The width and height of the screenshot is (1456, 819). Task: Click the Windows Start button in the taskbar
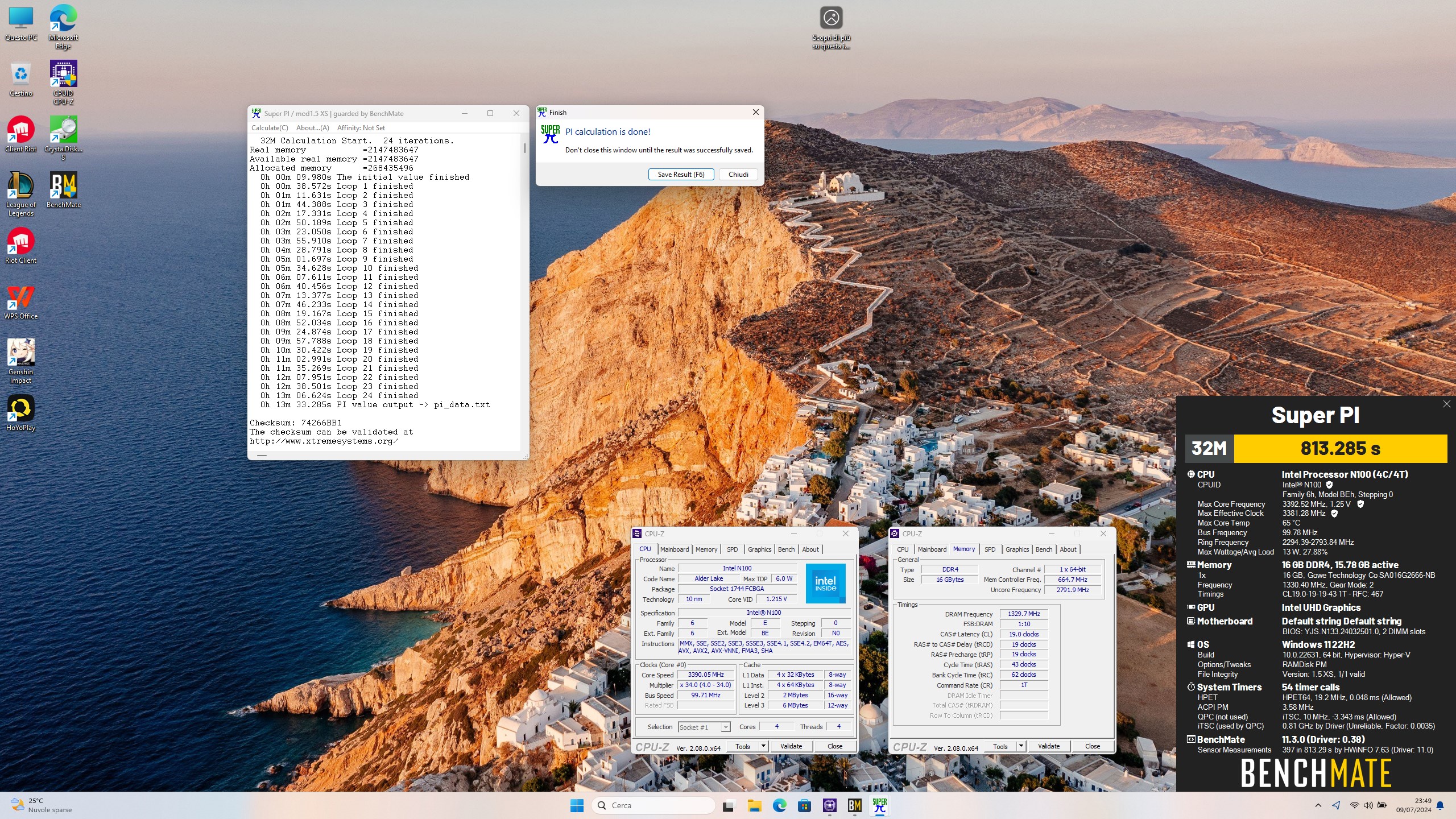577,805
